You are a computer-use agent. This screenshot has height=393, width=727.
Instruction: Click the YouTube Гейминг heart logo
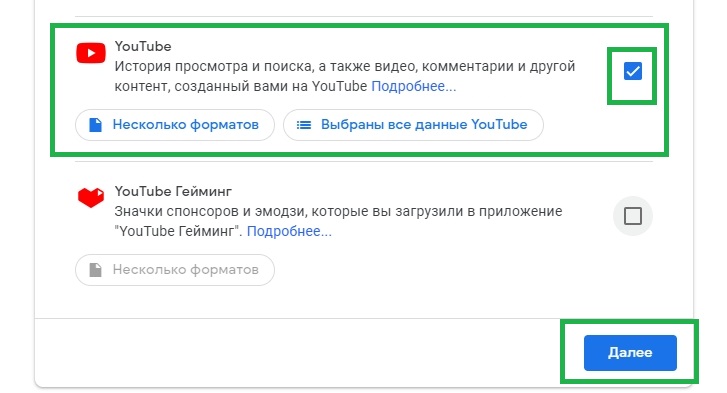click(91, 198)
